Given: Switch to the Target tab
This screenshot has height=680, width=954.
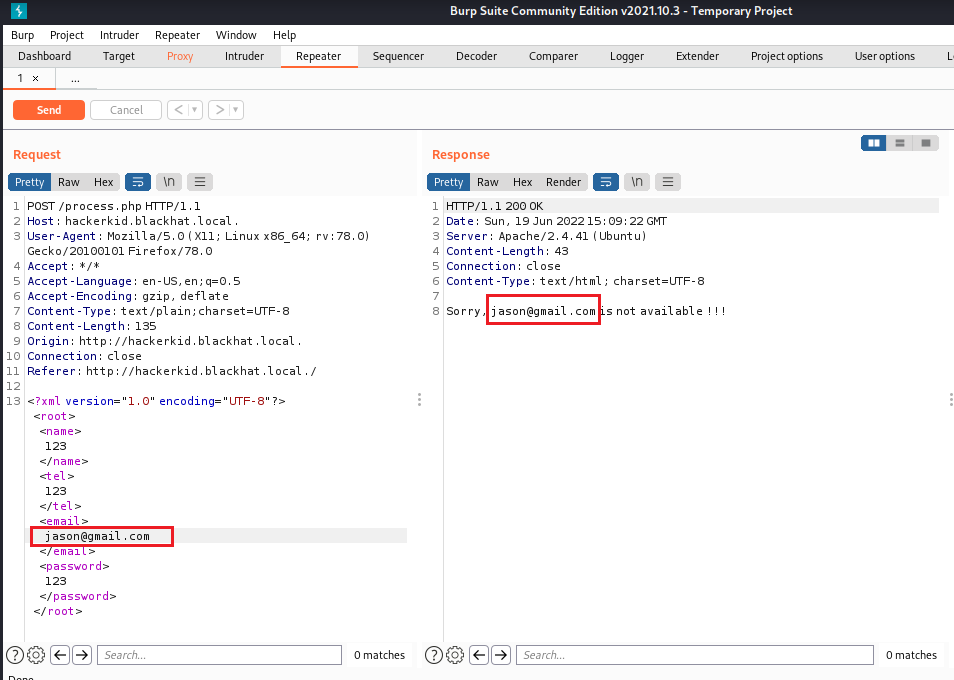Looking at the screenshot, I should point(119,57).
